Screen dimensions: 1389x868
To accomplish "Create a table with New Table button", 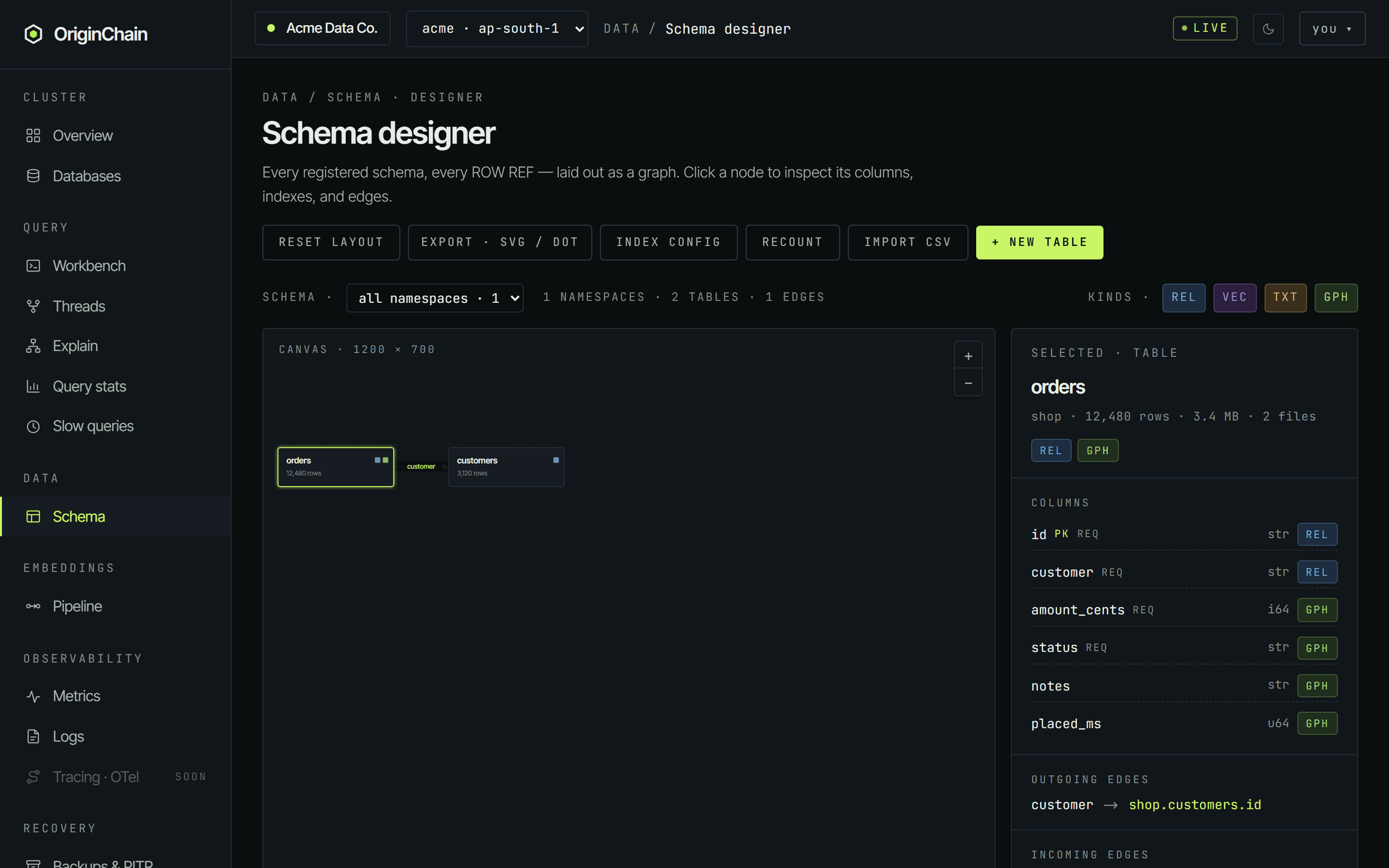I will [1040, 242].
